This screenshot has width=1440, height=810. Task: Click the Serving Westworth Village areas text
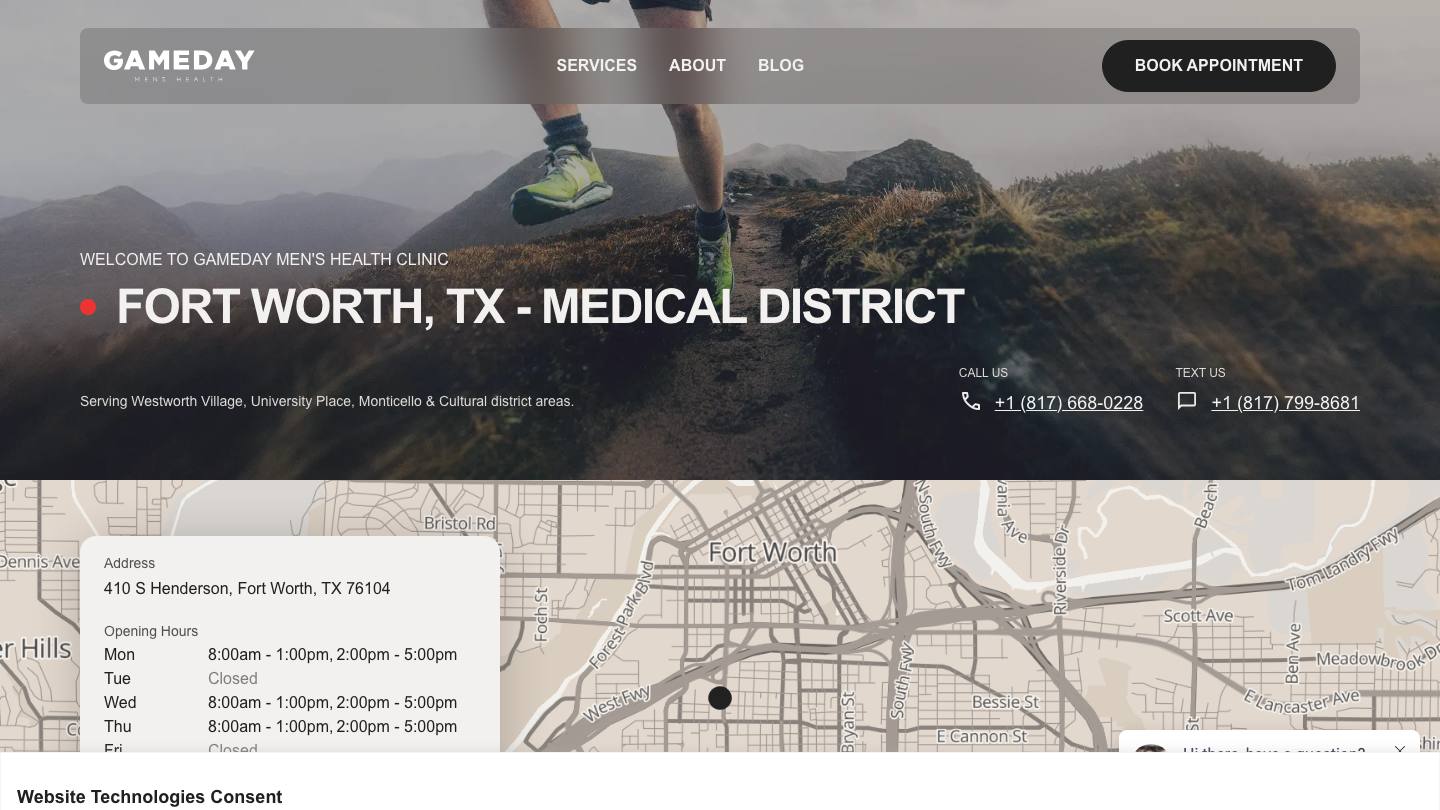click(327, 401)
